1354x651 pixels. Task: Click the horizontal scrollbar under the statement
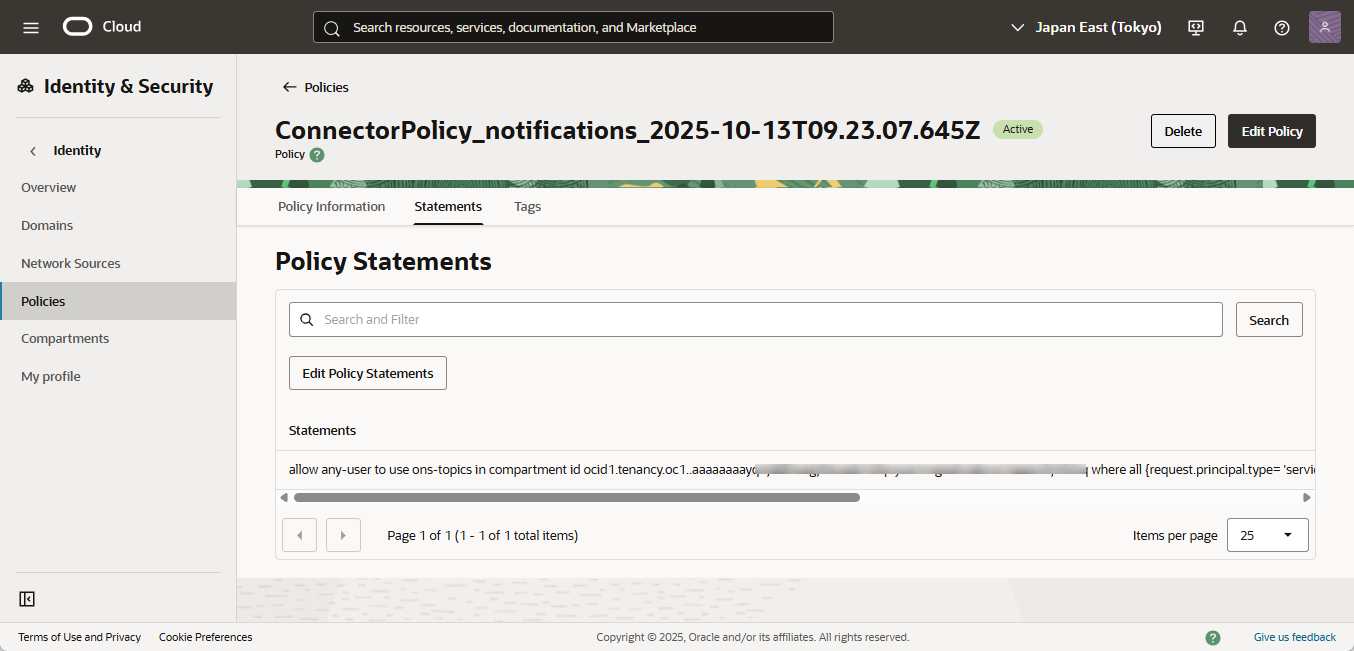click(576, 497)
